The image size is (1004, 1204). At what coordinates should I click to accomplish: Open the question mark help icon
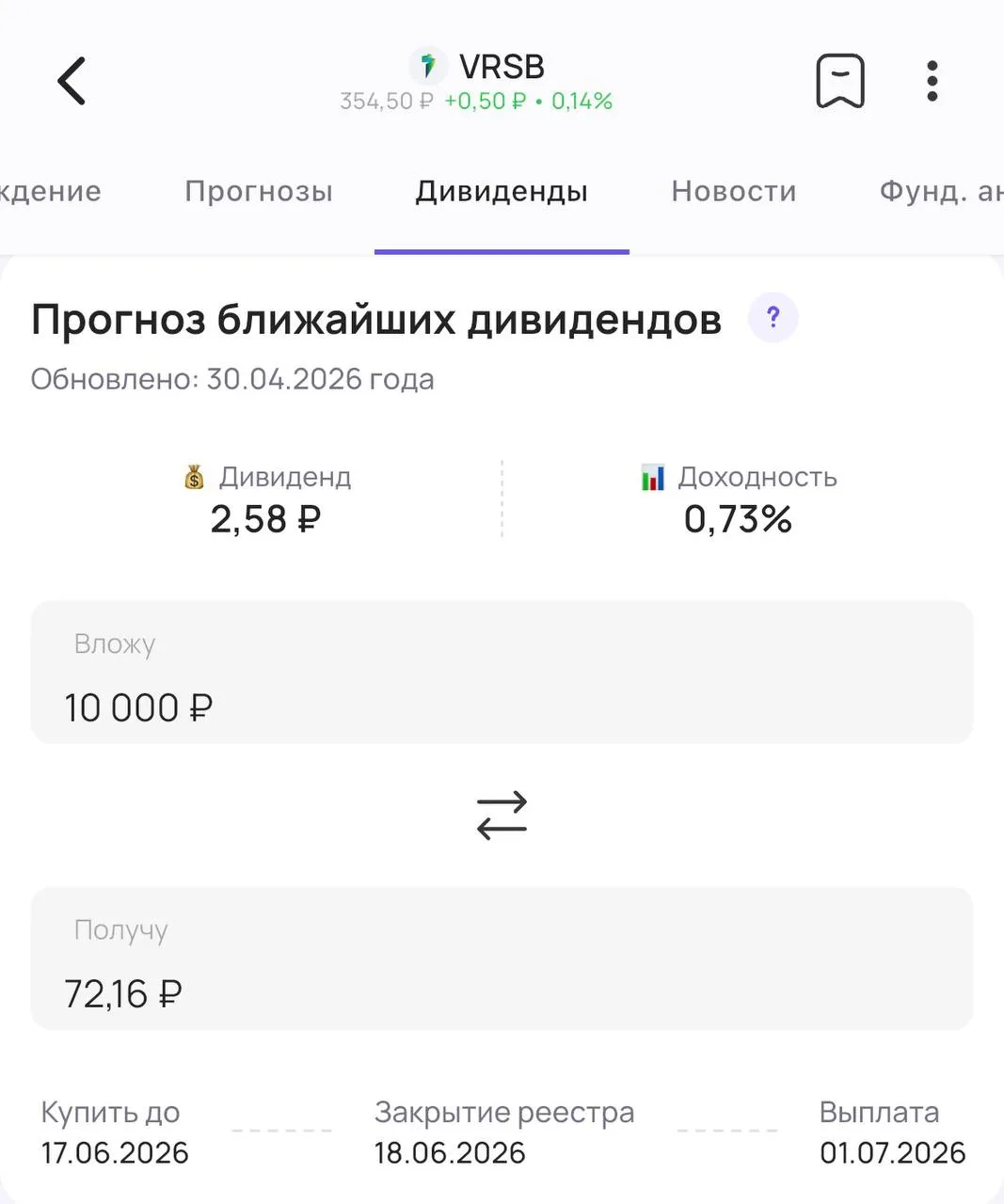tap(773, 318)
